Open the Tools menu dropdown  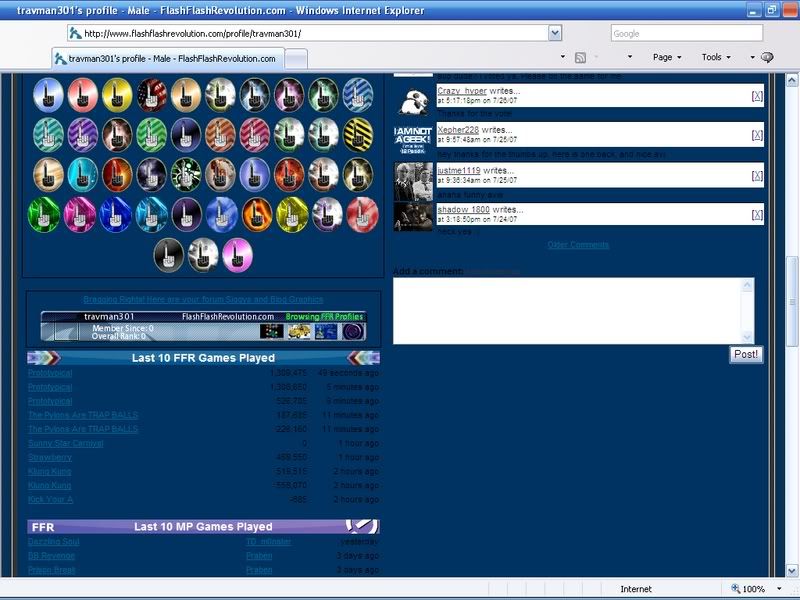[x=715, y=57]
